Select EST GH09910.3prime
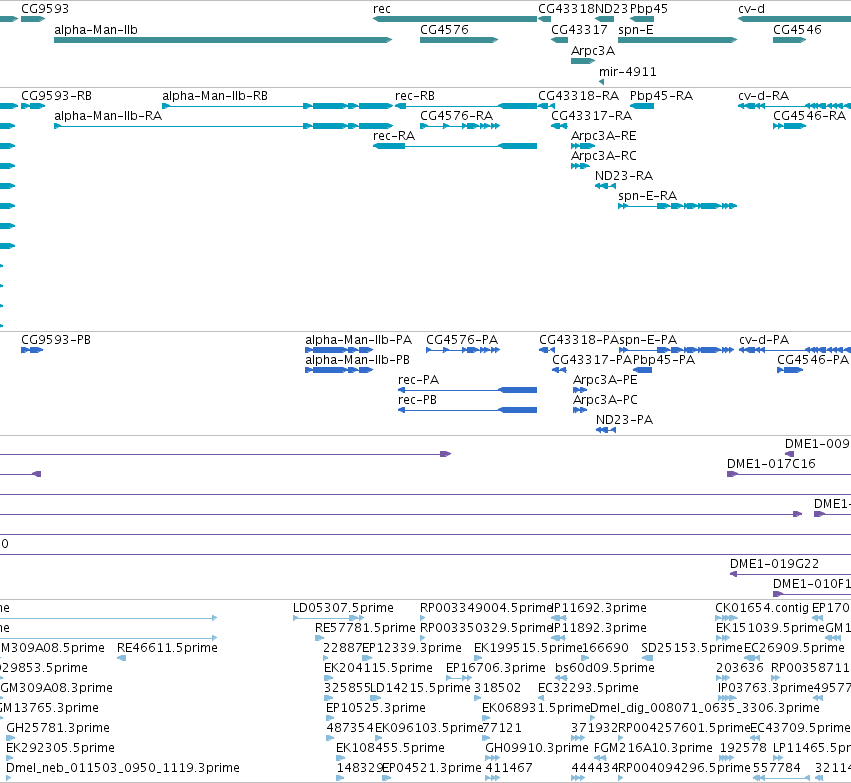 pyautogui.click(x=537, y=748)
